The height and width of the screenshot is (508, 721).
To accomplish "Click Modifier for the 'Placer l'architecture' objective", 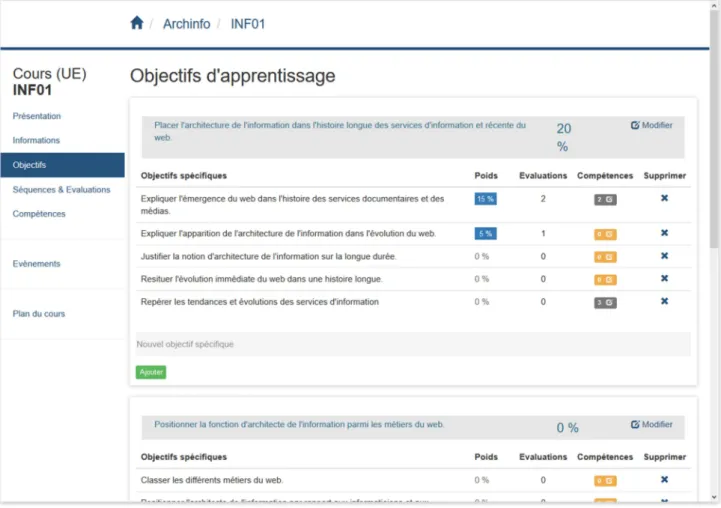I will [651, 125].
